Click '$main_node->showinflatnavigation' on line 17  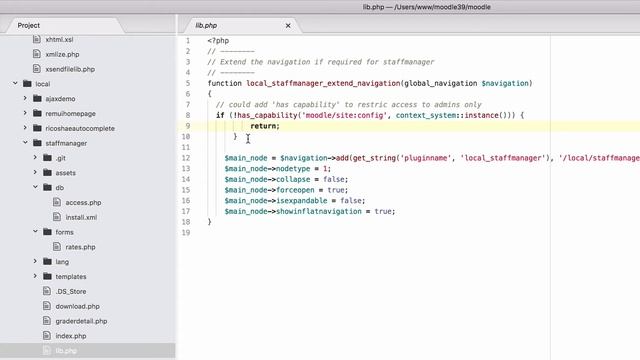[x=293, y=211]
